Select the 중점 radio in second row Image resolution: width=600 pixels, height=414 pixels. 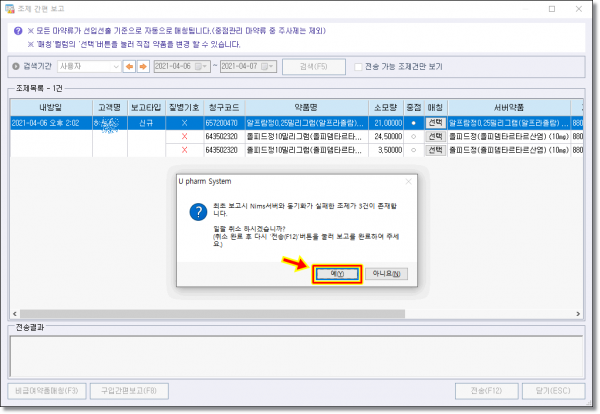413,137
